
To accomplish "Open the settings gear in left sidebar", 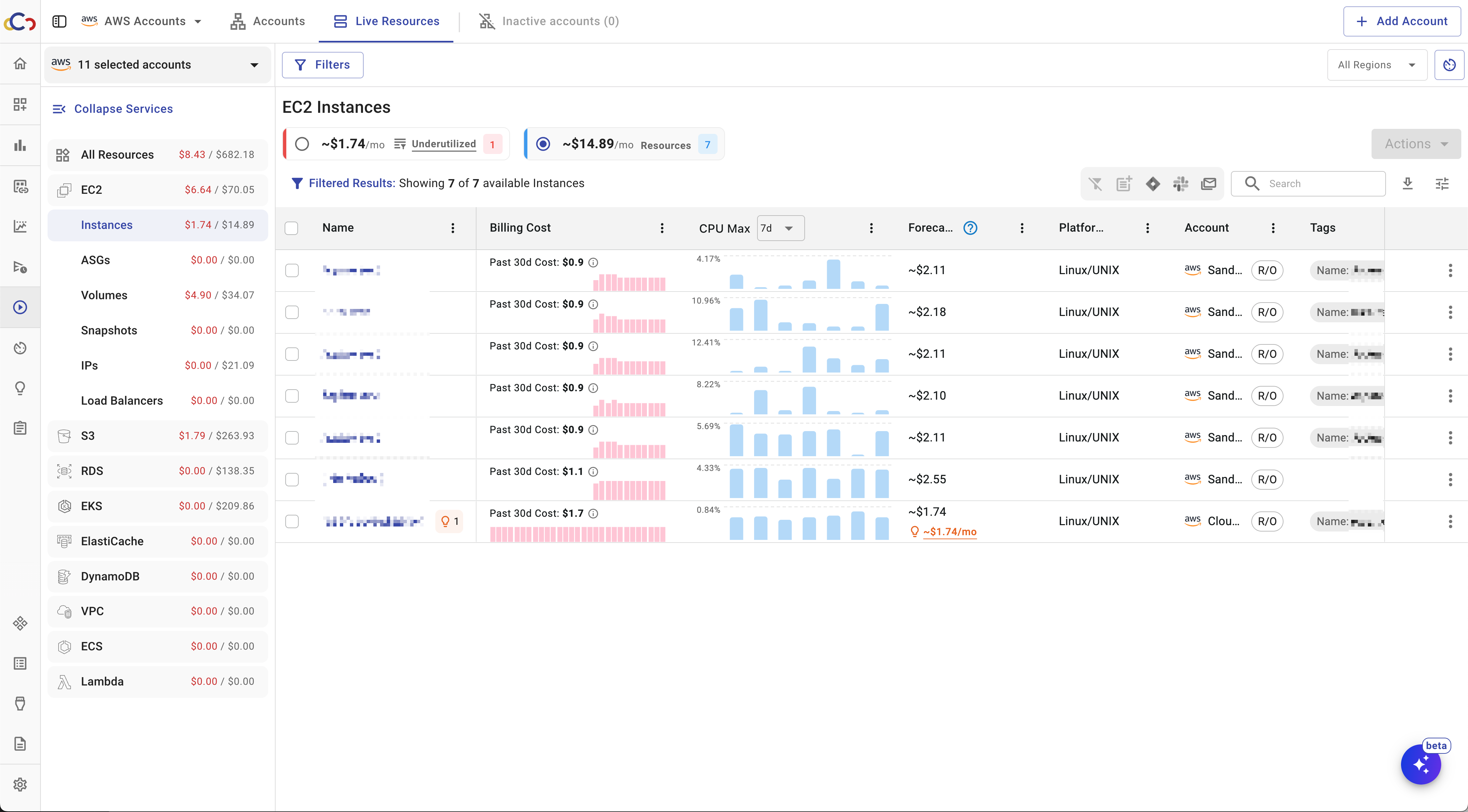I will point(20,785).
